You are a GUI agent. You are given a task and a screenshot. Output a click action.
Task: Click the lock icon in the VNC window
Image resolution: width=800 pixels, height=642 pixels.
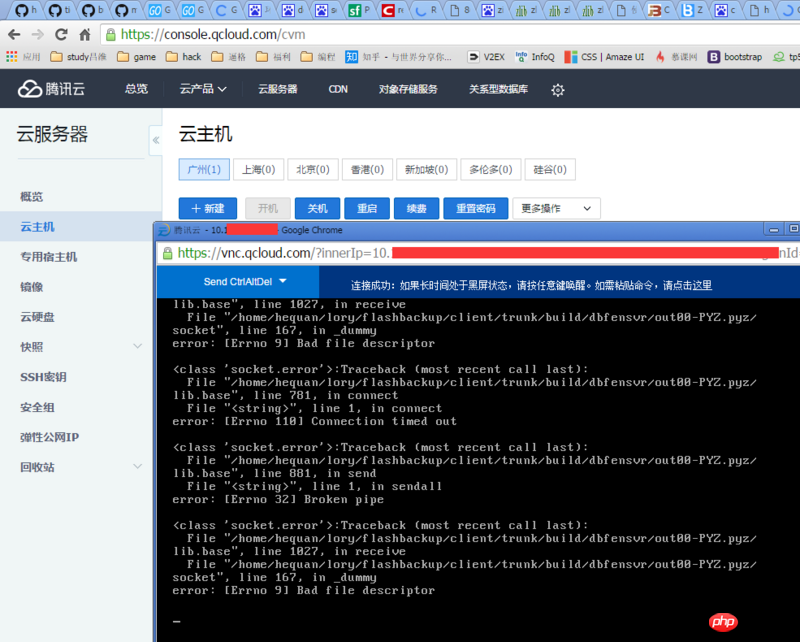(167, 253)
